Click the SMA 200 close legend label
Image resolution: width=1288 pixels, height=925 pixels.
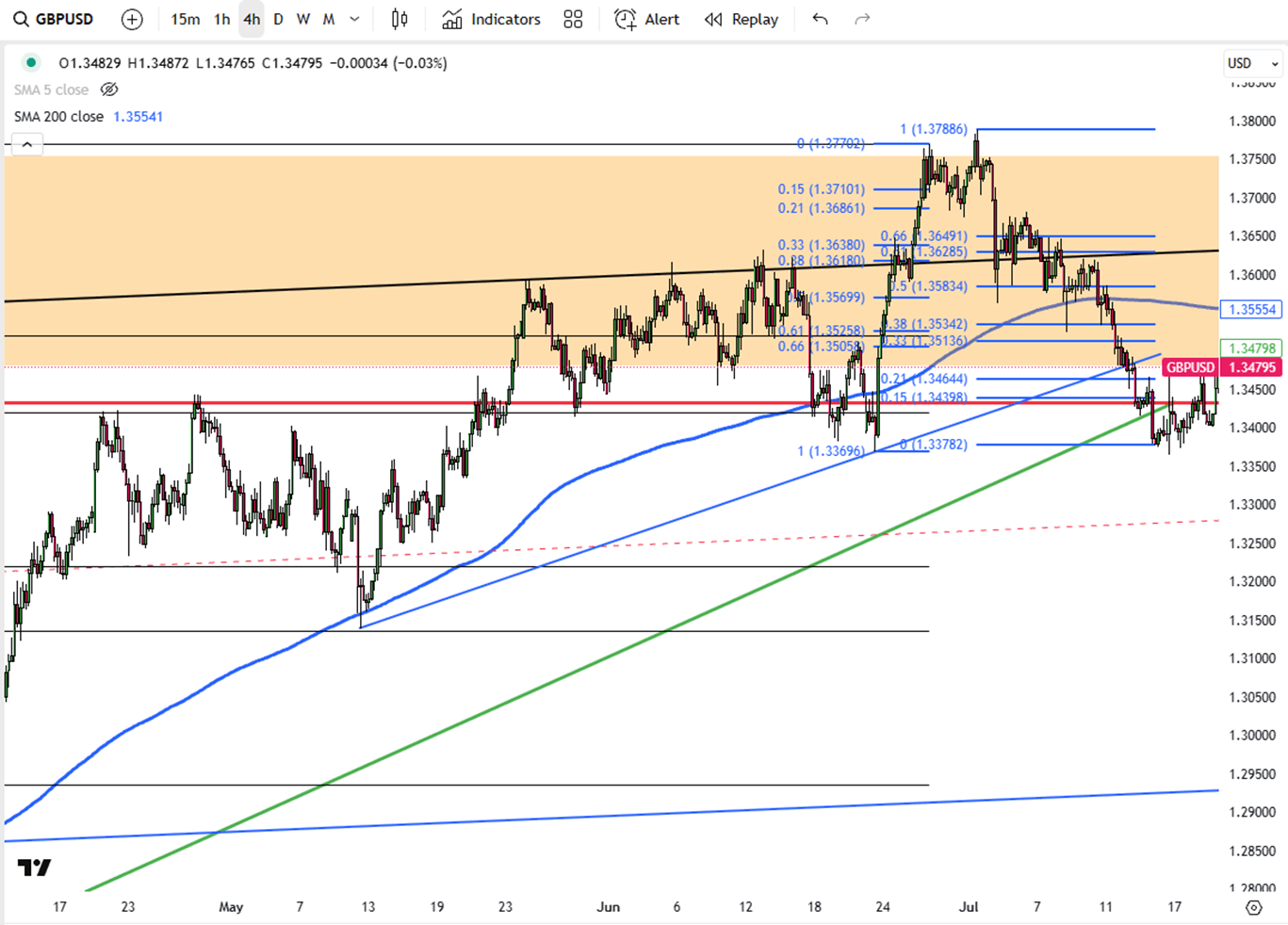tap(58, 117)
